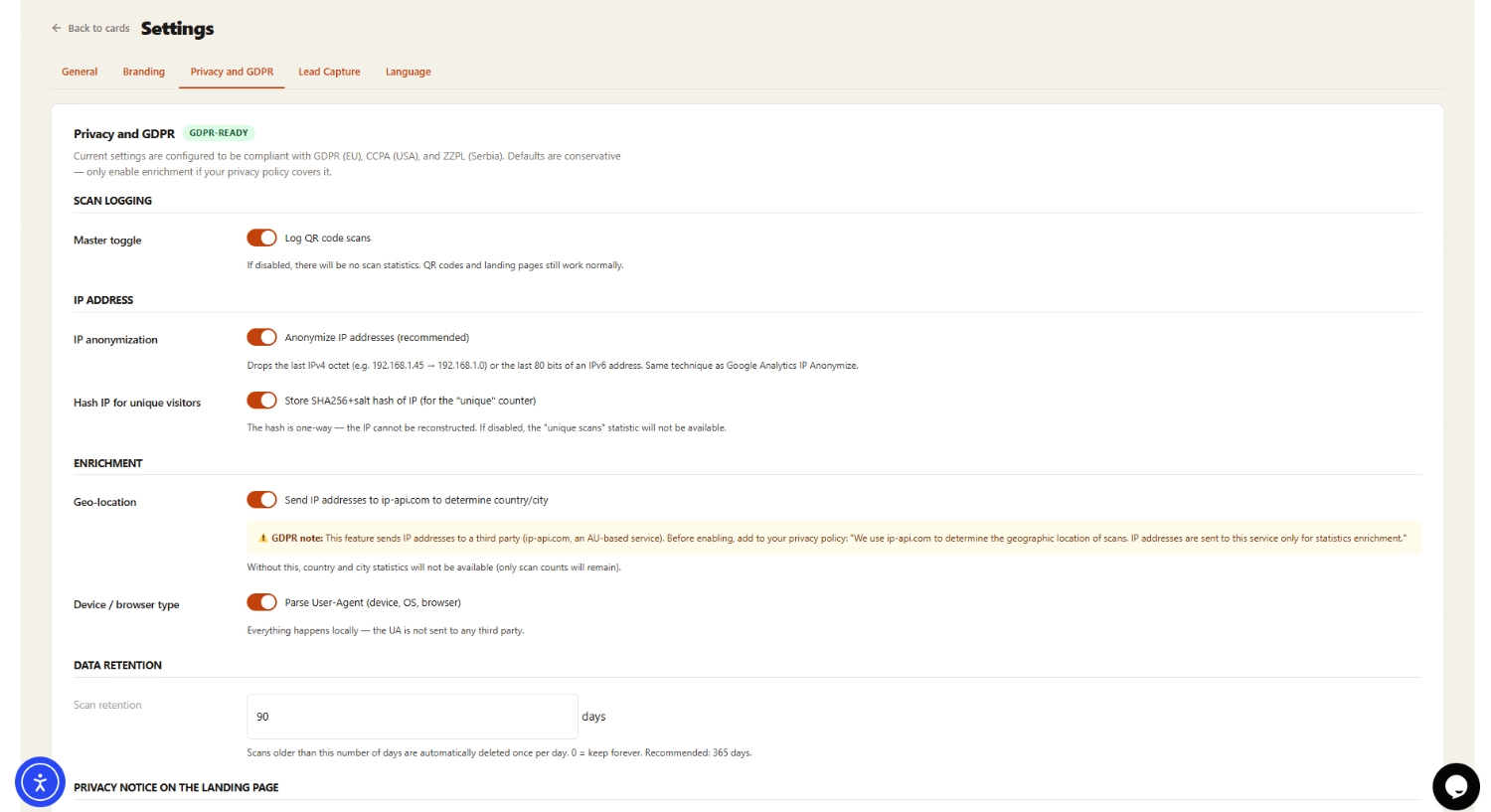Click the 'Log QR code scans' label text
This screenshot has height=812, width=1491.
coord(328,239)
